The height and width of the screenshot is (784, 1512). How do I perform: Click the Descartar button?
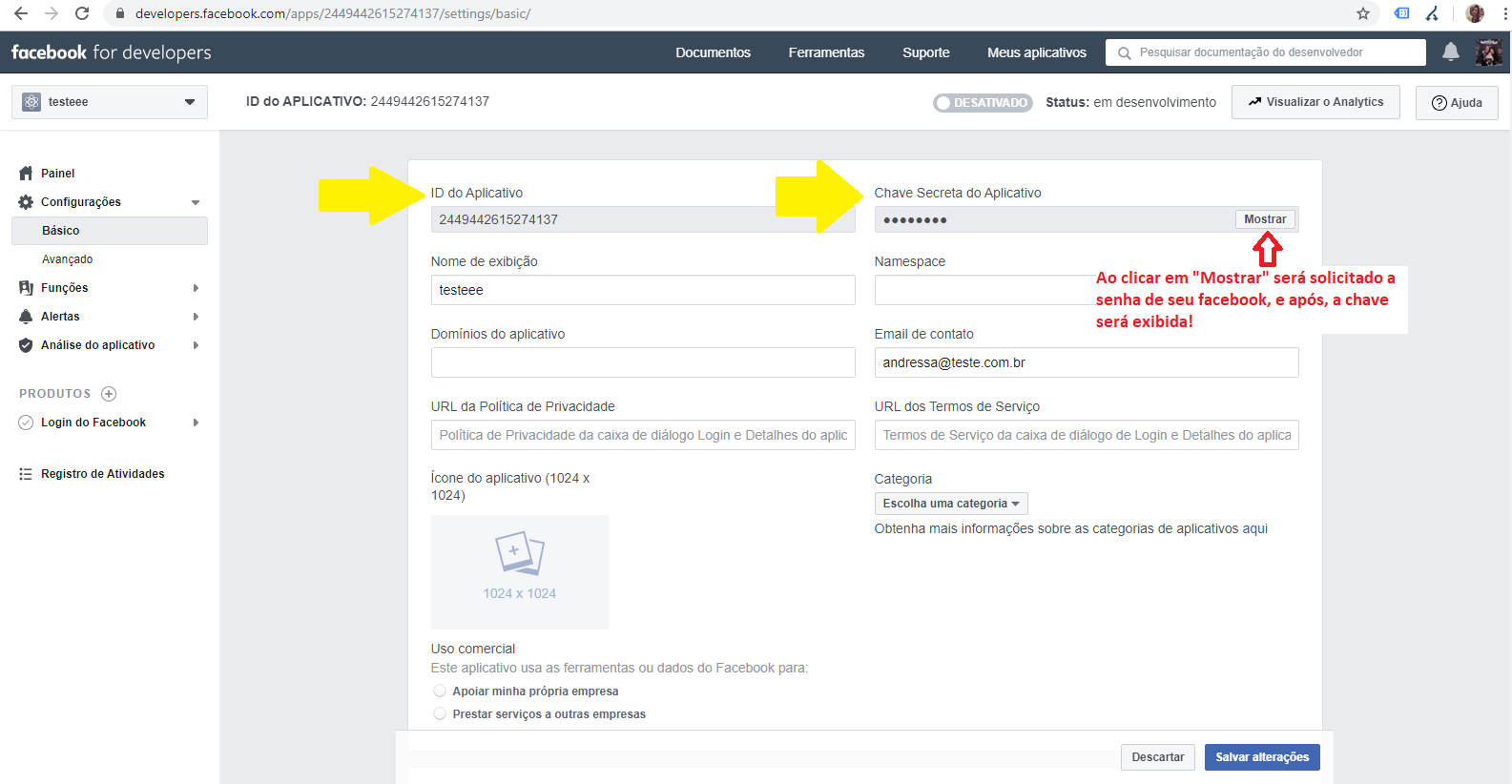(x=1157, y=757)
